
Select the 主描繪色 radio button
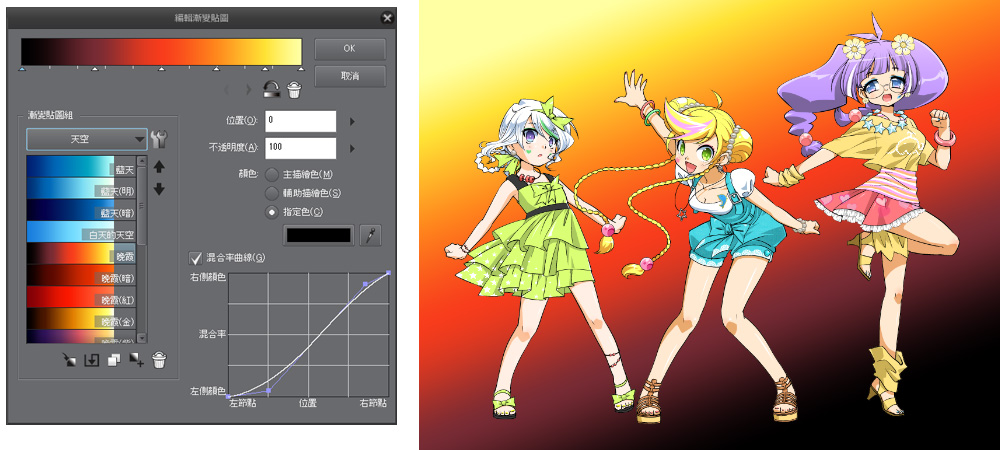(271, 175)
